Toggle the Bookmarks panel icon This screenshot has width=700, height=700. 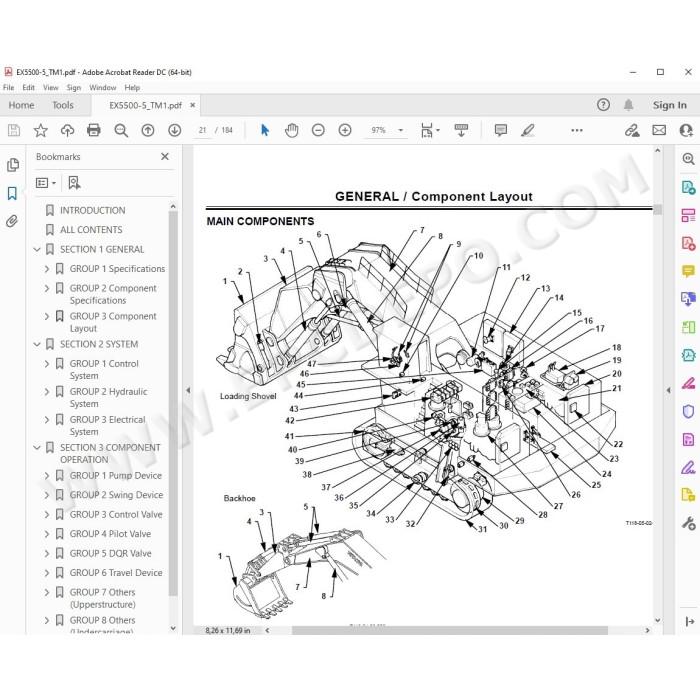click(12, 193)
